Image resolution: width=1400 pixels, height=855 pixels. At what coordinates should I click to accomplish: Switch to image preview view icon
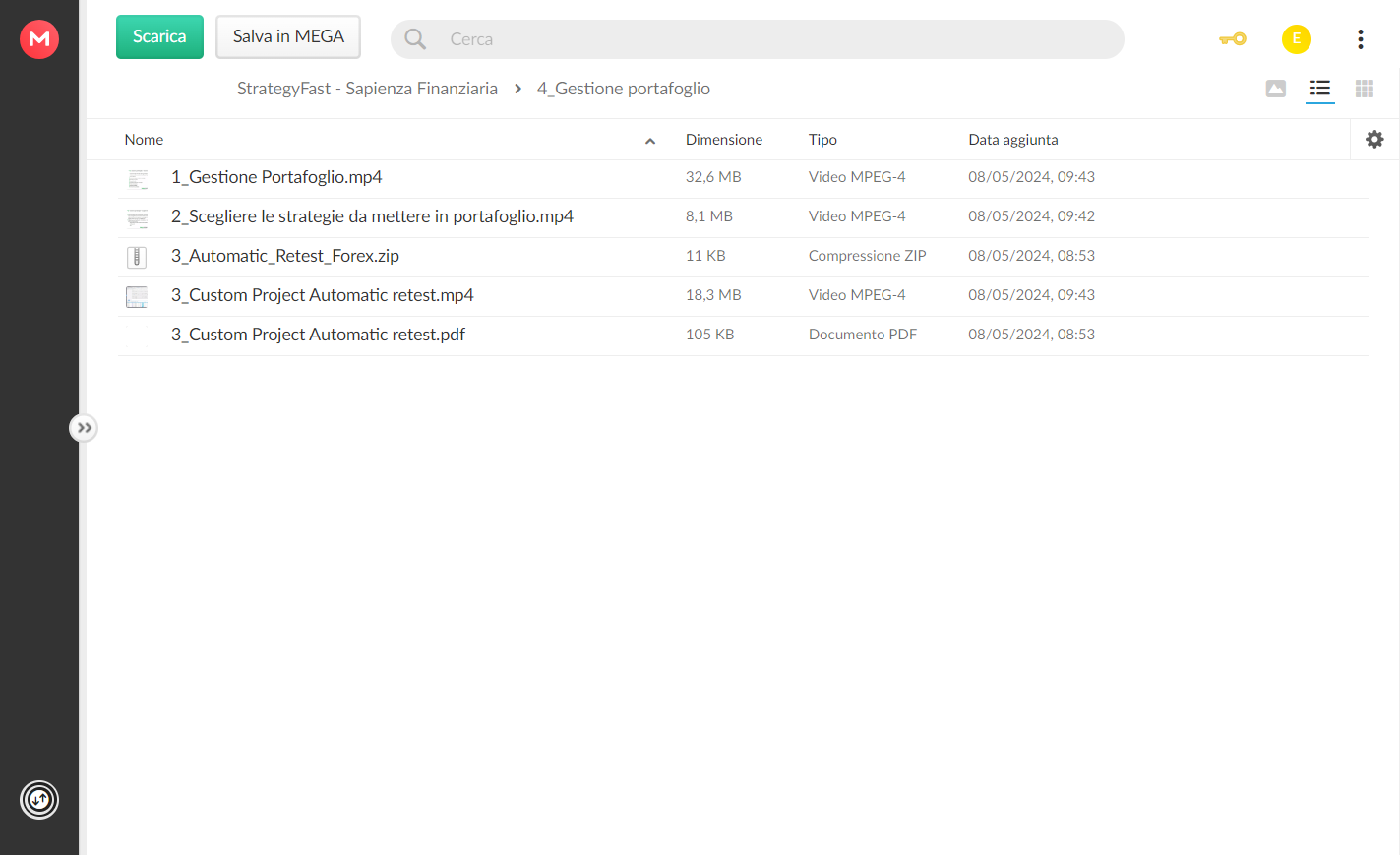(x=1276, y=89)
